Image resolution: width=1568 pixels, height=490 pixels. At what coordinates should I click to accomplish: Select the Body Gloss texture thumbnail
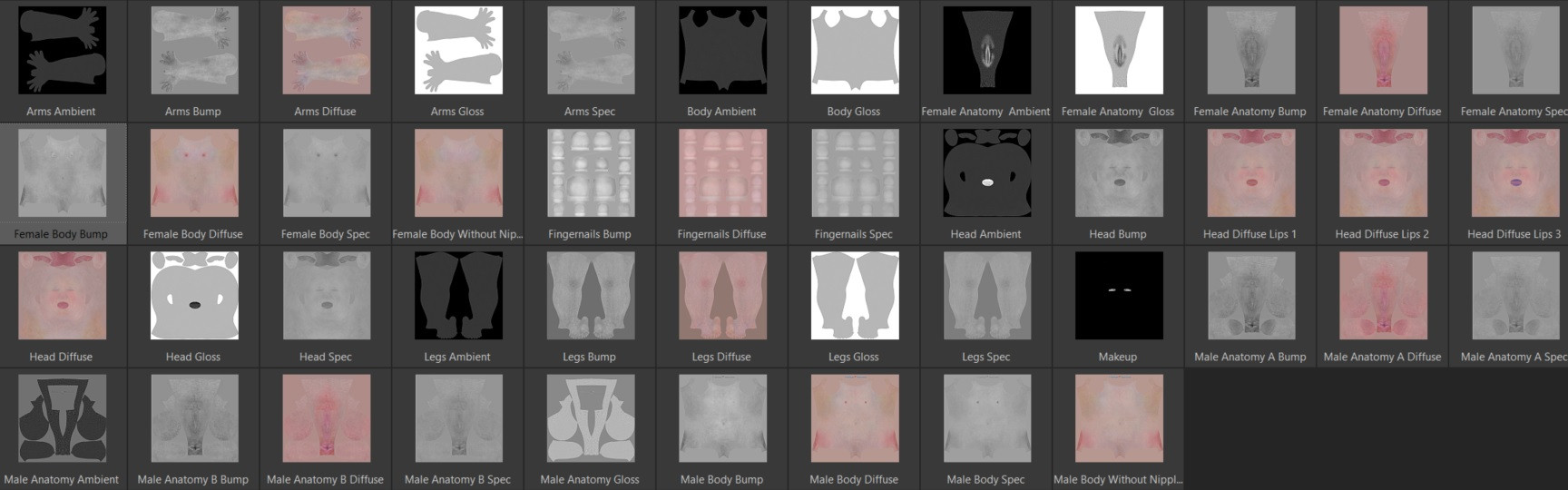[855, 51]
